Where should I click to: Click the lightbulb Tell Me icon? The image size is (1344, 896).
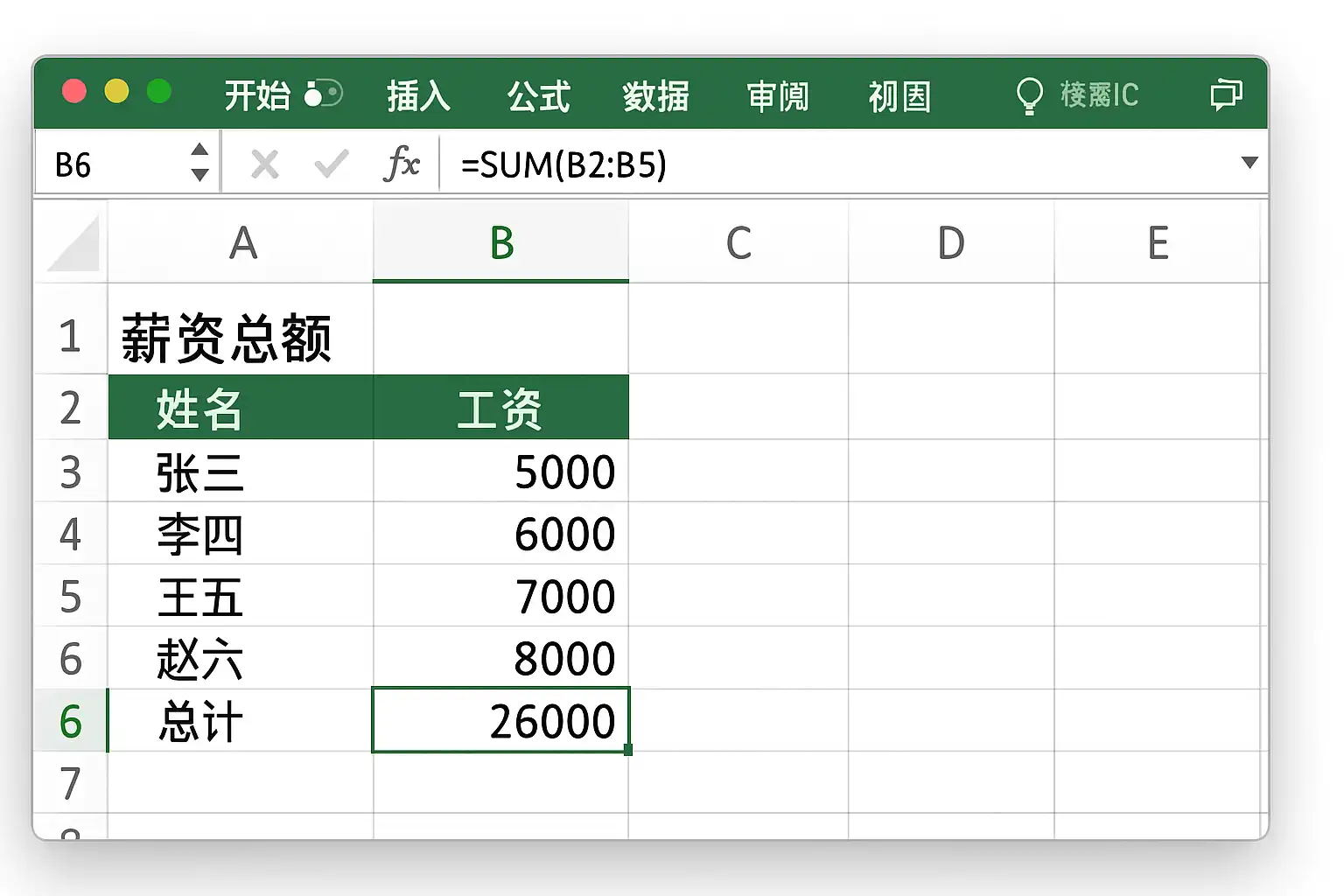tap(1029, 95)
